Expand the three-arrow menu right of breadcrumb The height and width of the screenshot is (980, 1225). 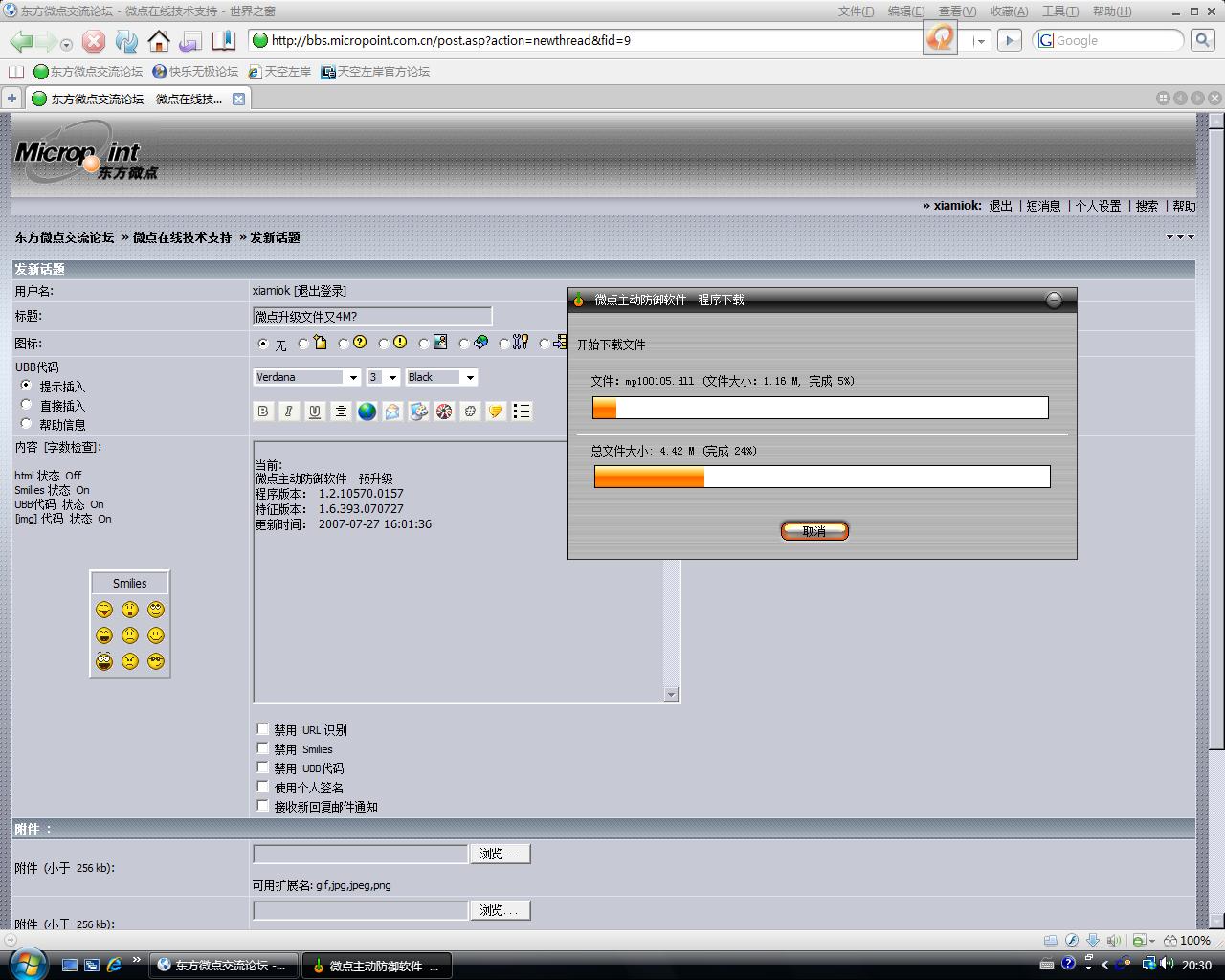tap(1180, 237)
